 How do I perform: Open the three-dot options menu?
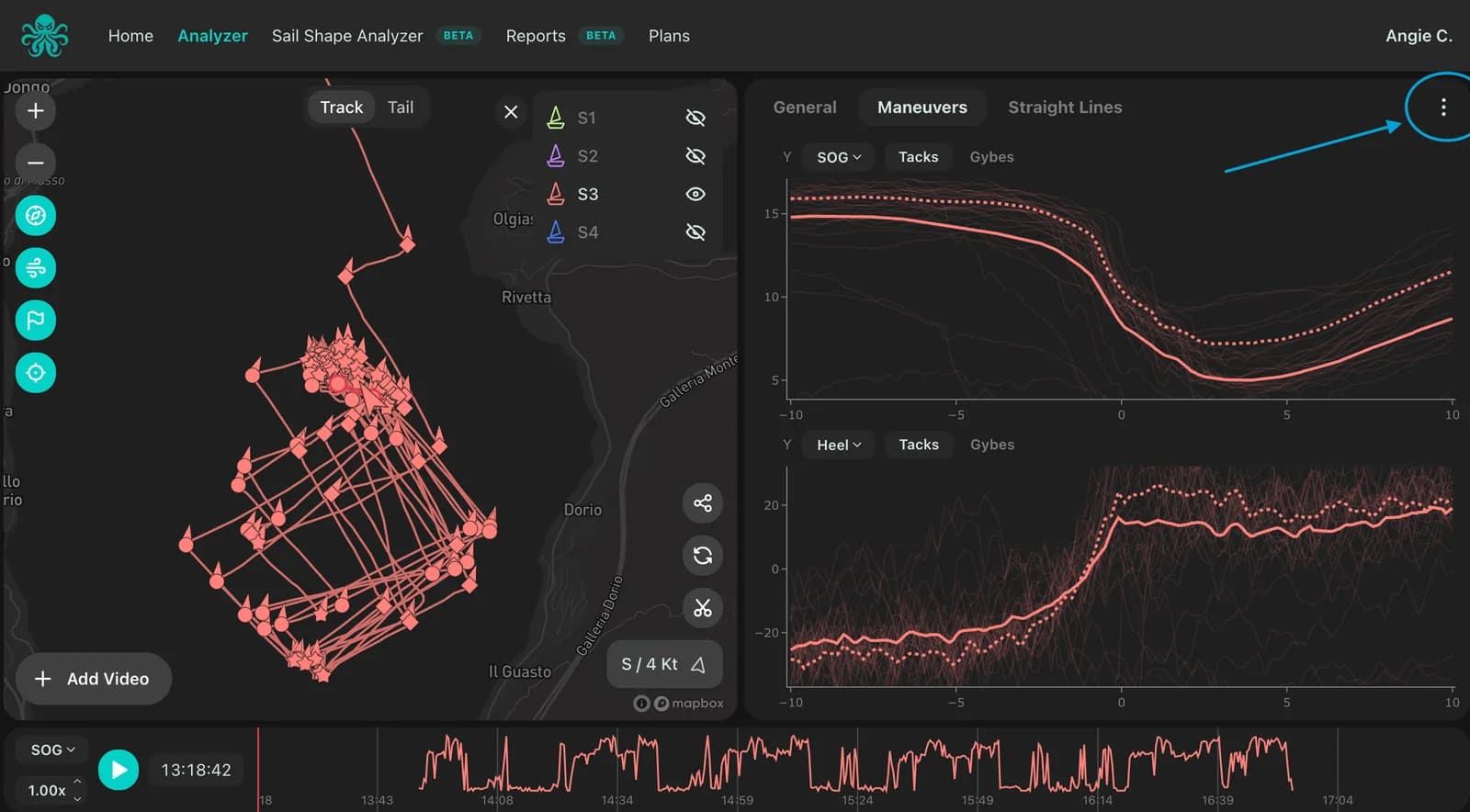coord(1443,107)
